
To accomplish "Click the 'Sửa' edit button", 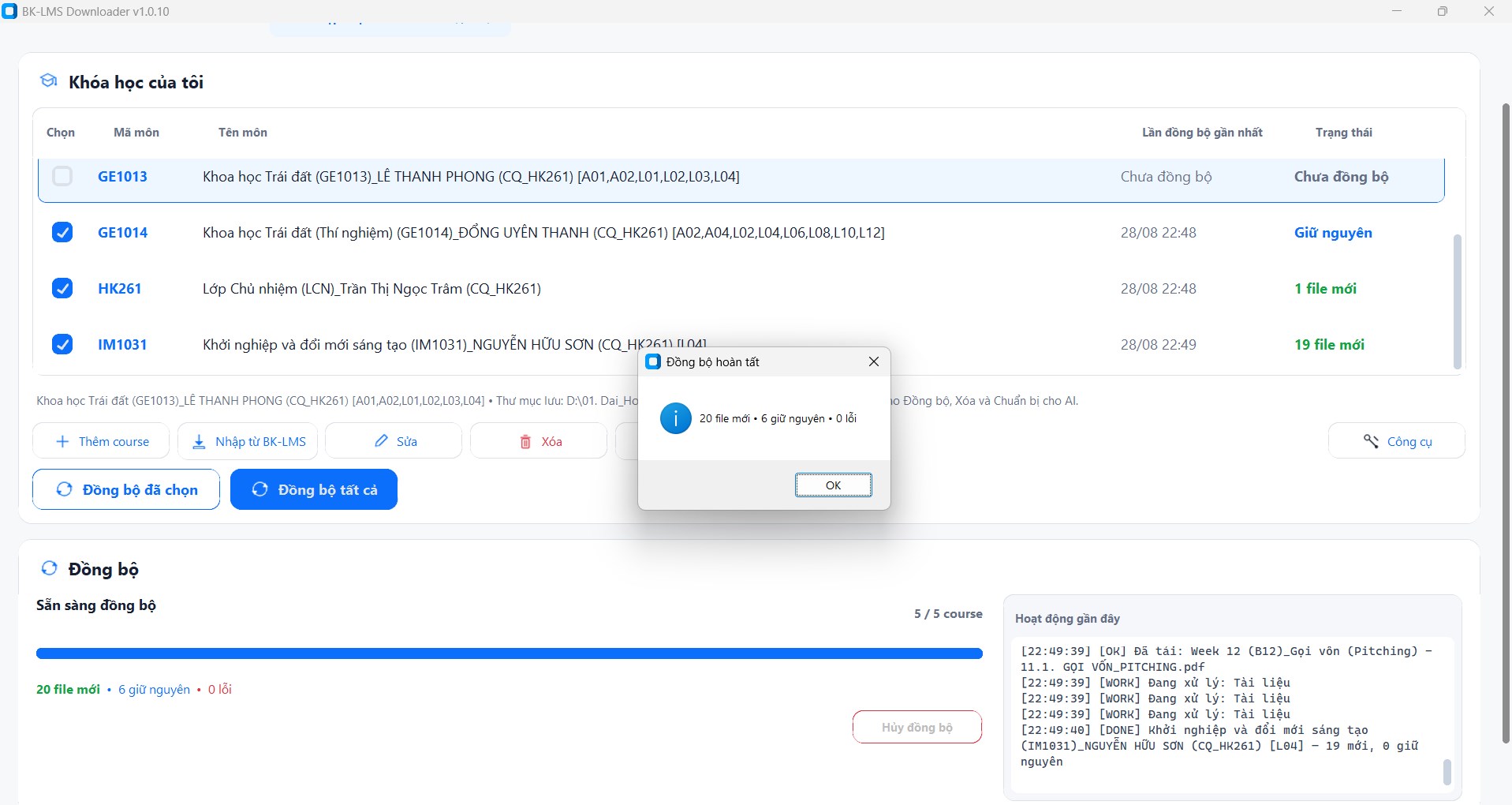I will coord(394,441).
